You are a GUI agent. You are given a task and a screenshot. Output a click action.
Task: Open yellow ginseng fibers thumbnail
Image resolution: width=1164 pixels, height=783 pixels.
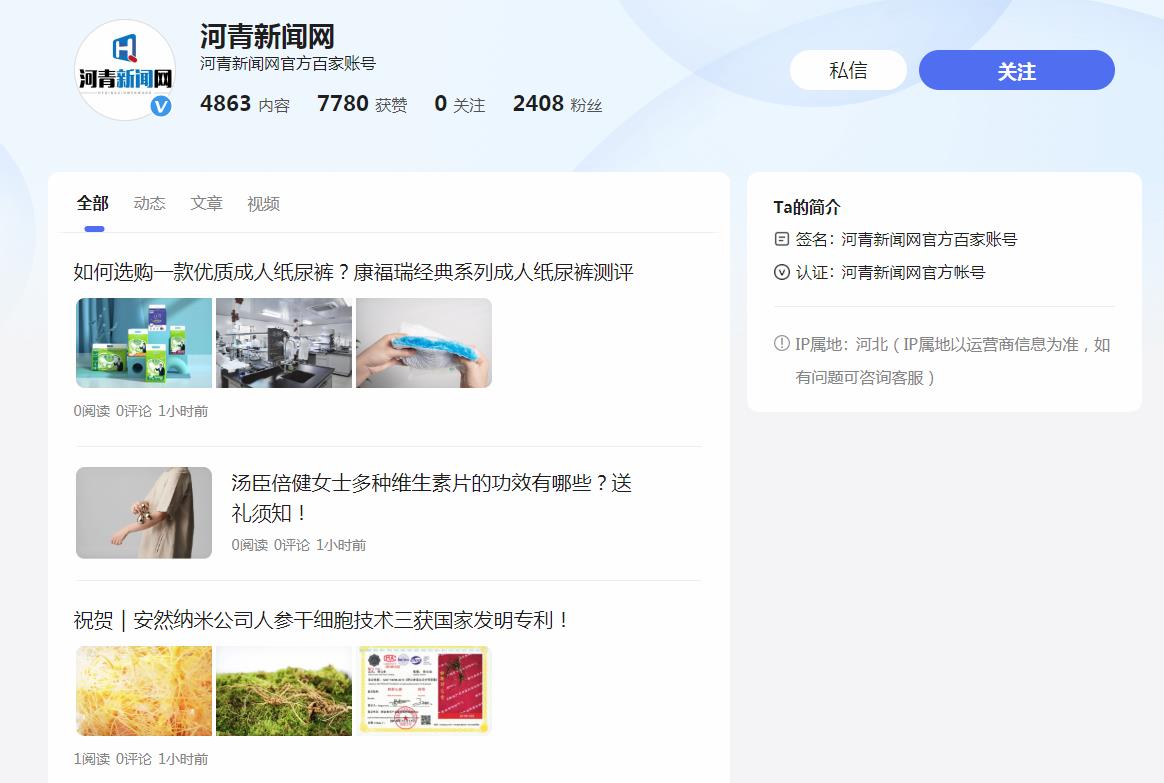(144, 691)
